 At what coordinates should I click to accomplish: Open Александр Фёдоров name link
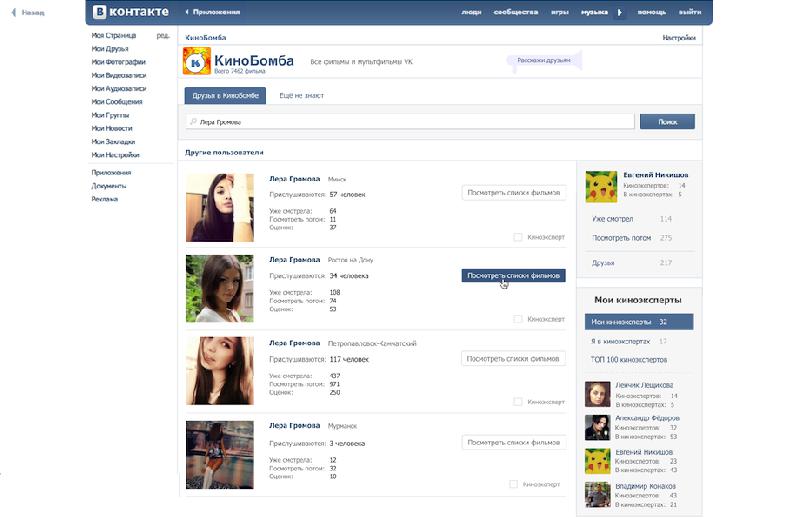(x=647, y=418)
